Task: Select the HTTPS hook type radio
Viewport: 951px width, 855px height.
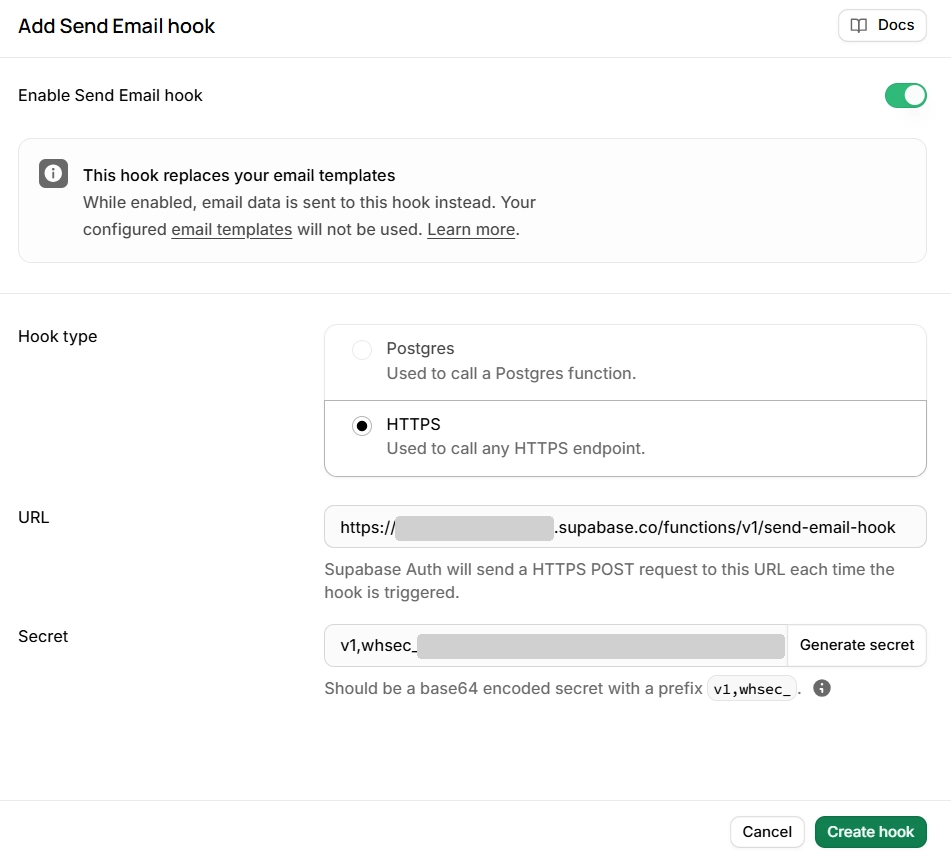Action: point(362,426)
